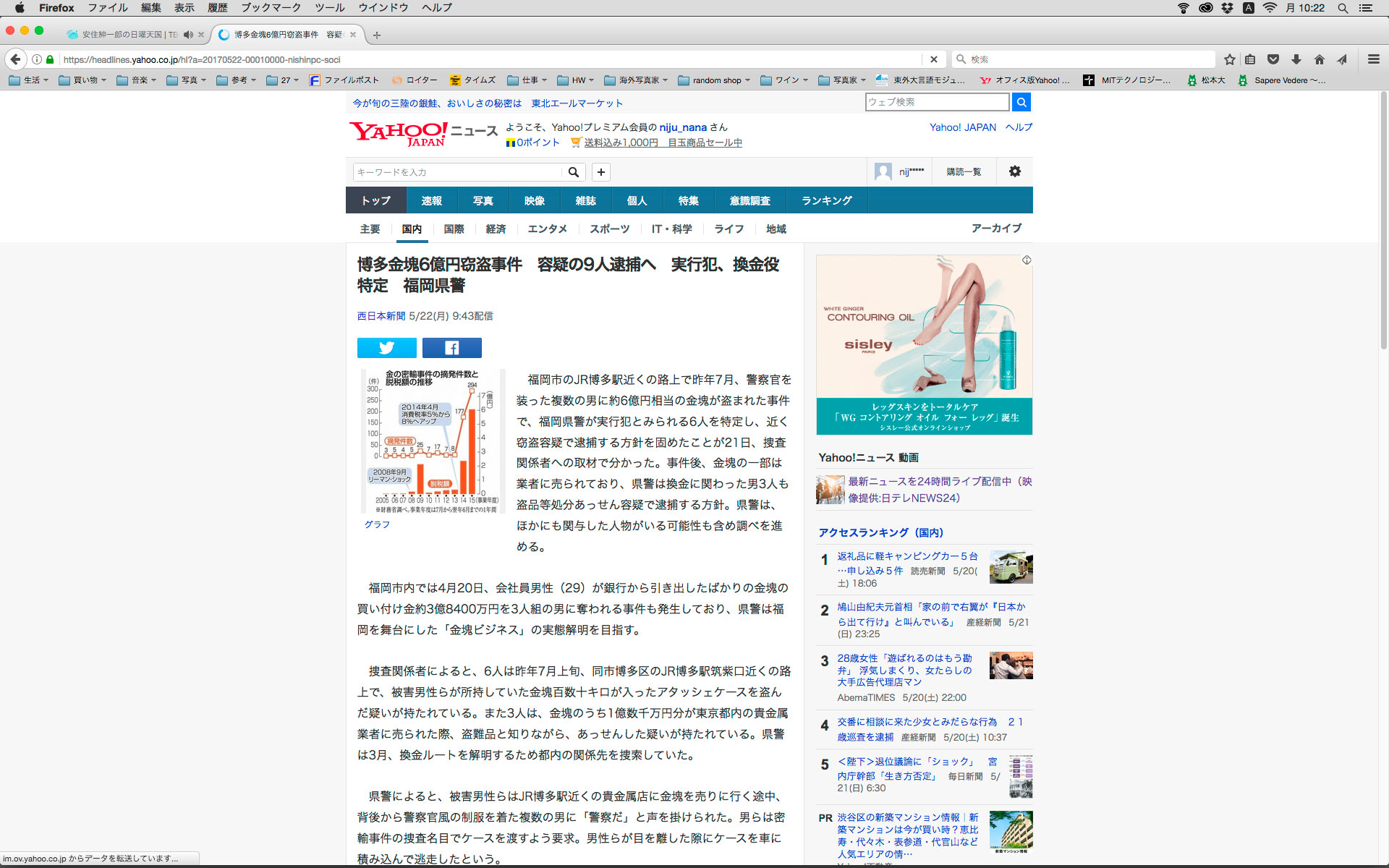
Task: Mute audio on first tab
Action: tap(188, 35)
